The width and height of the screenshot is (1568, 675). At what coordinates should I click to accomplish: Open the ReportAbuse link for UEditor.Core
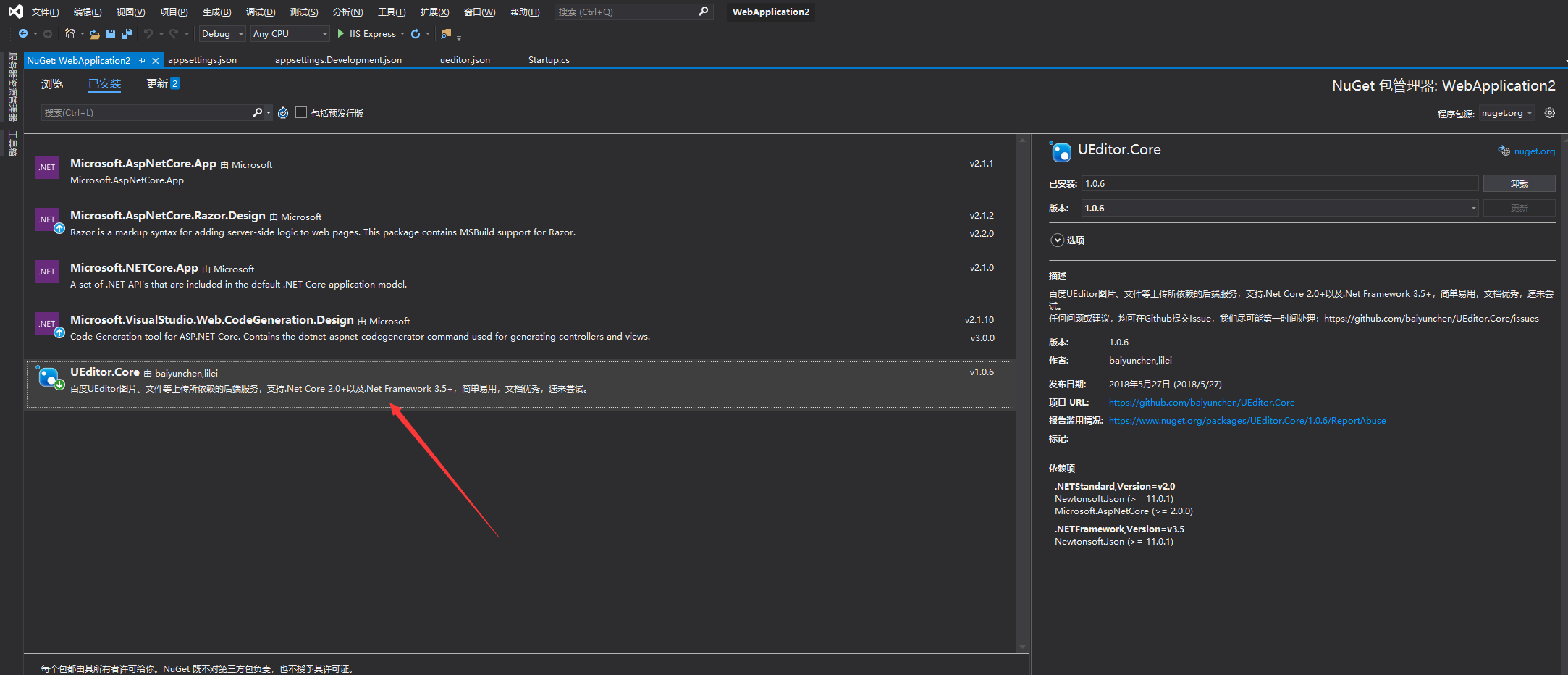[1247, 421]
